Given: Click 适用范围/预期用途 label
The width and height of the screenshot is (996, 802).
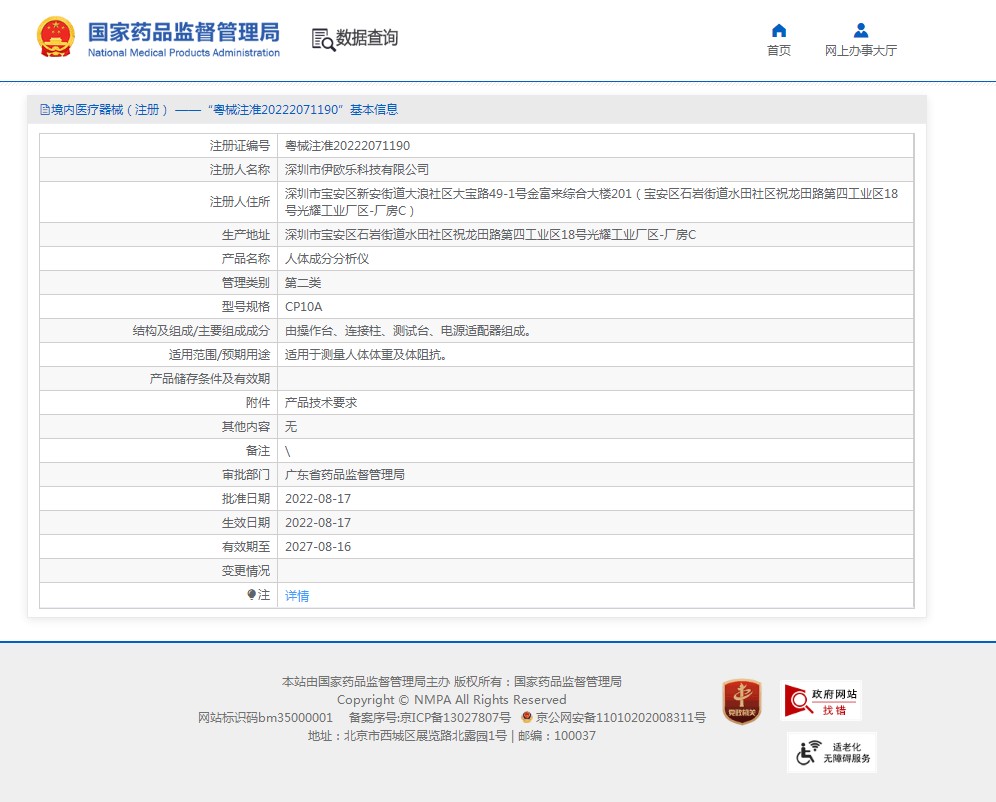Looking at the screenshot, I should point(219,355).
